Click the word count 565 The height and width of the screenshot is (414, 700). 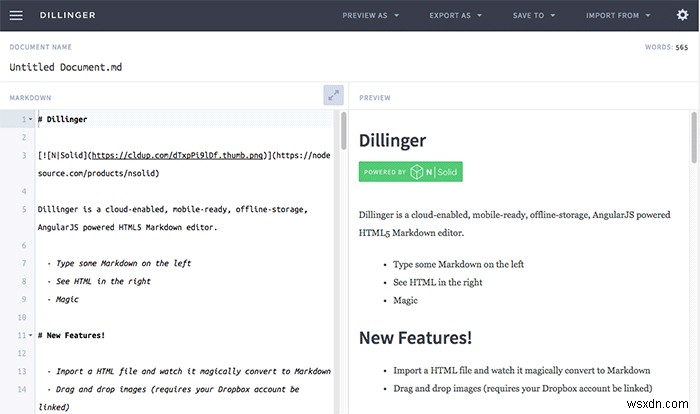tap(682, 47)
